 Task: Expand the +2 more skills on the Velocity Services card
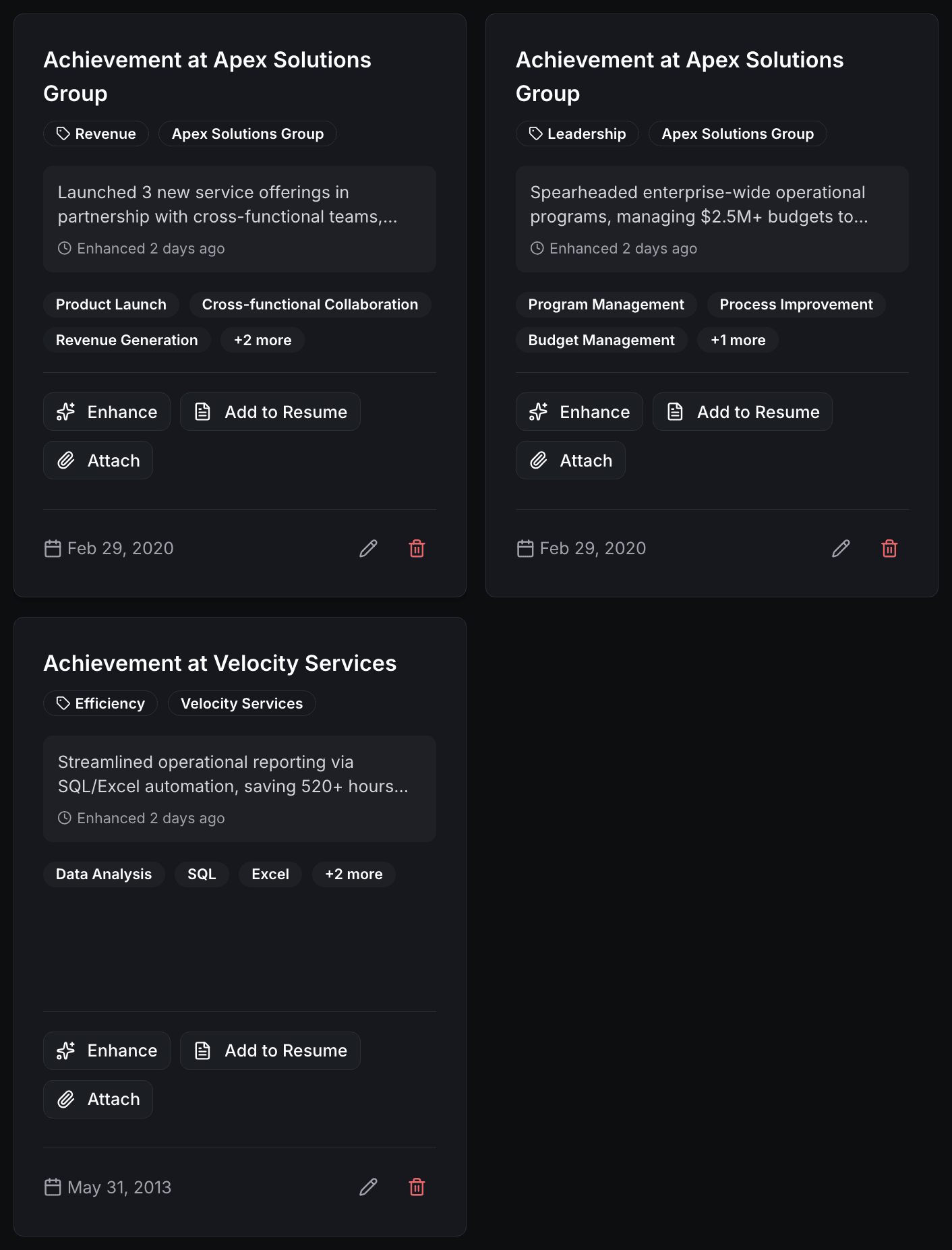(353, 874)
